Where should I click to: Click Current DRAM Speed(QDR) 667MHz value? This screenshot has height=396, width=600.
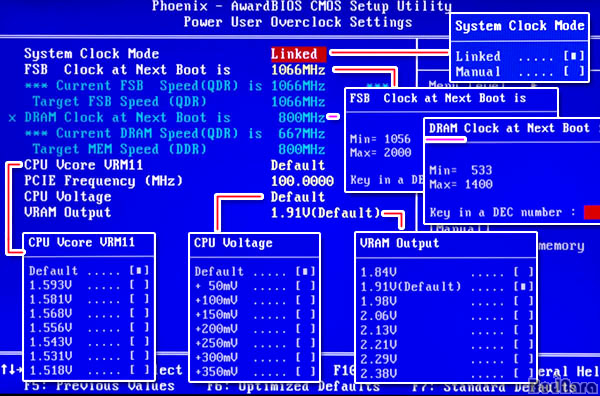tap(302, 134)
